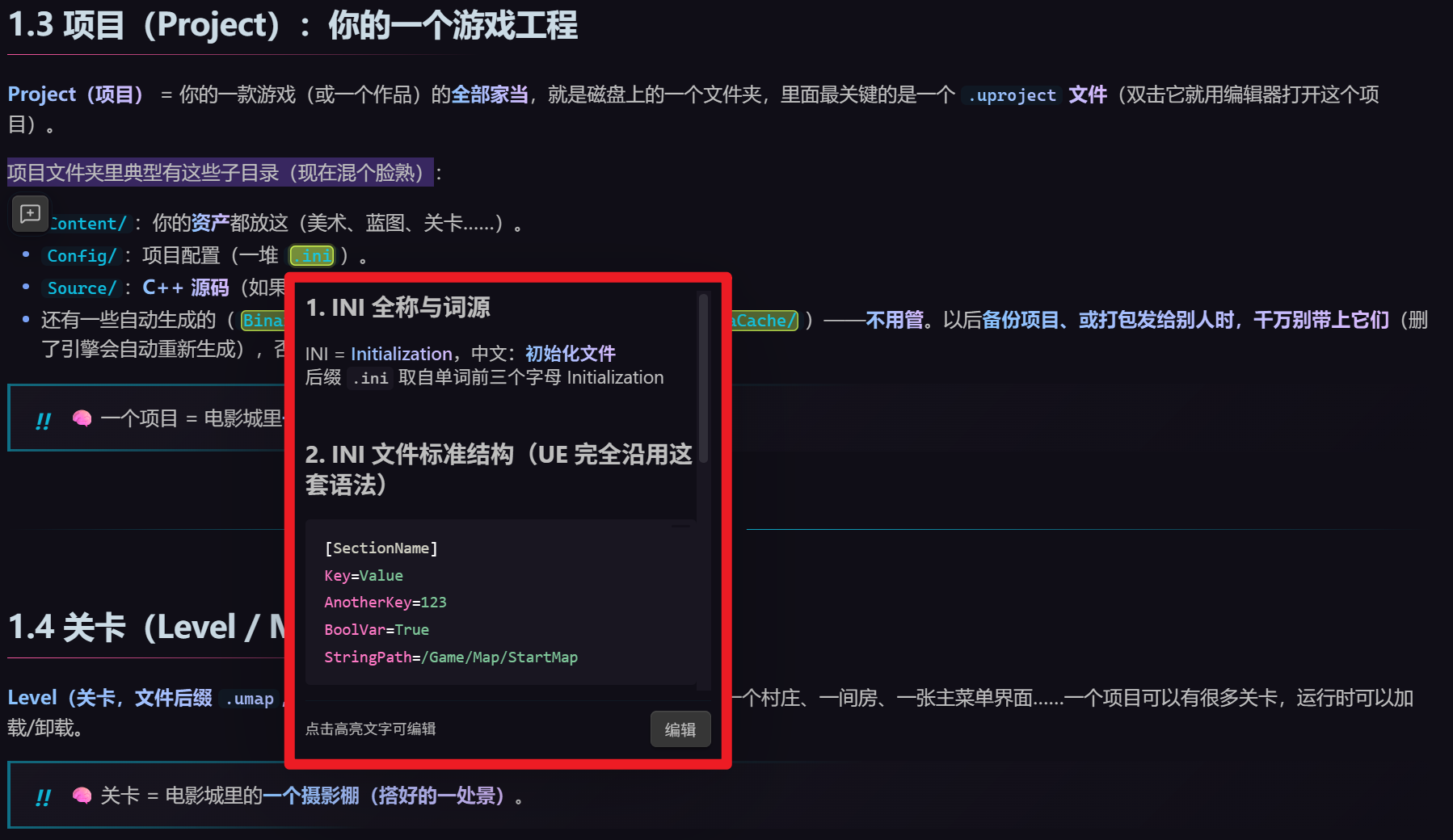
Task: Click the '!!' mark in '一个项目' callout
Action: point(44,420)
